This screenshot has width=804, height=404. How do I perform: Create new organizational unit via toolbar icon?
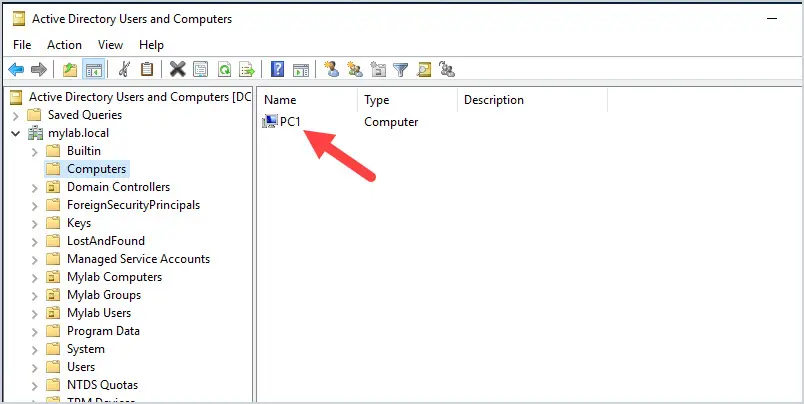[378, 69]
